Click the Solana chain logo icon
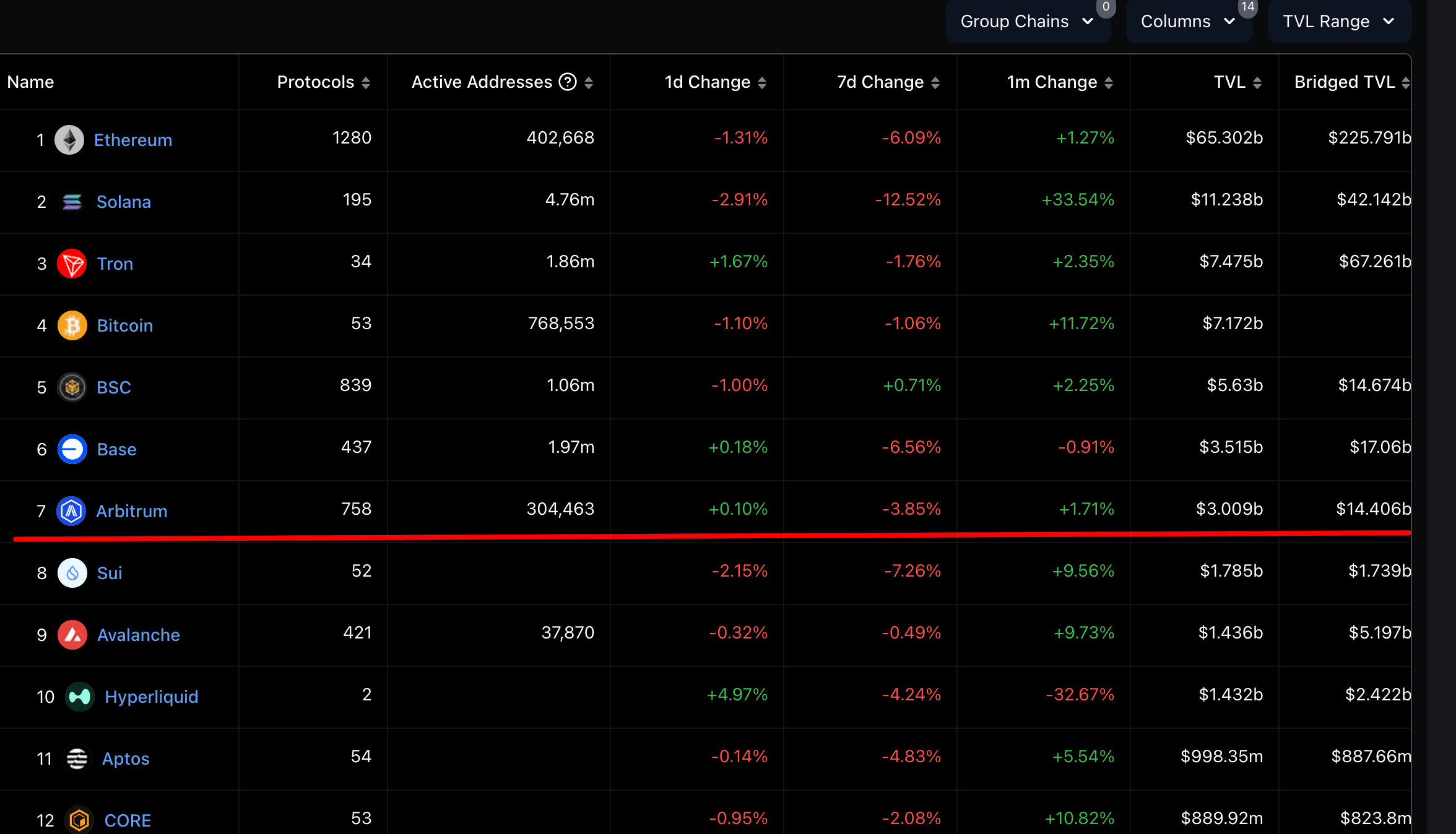 click(72, 202)
